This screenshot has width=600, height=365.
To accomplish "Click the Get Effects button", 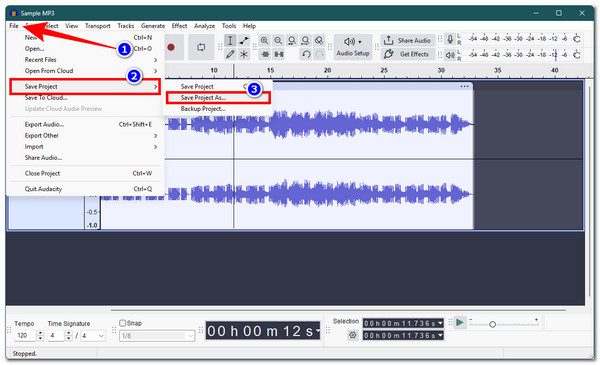I will (408, 54).
